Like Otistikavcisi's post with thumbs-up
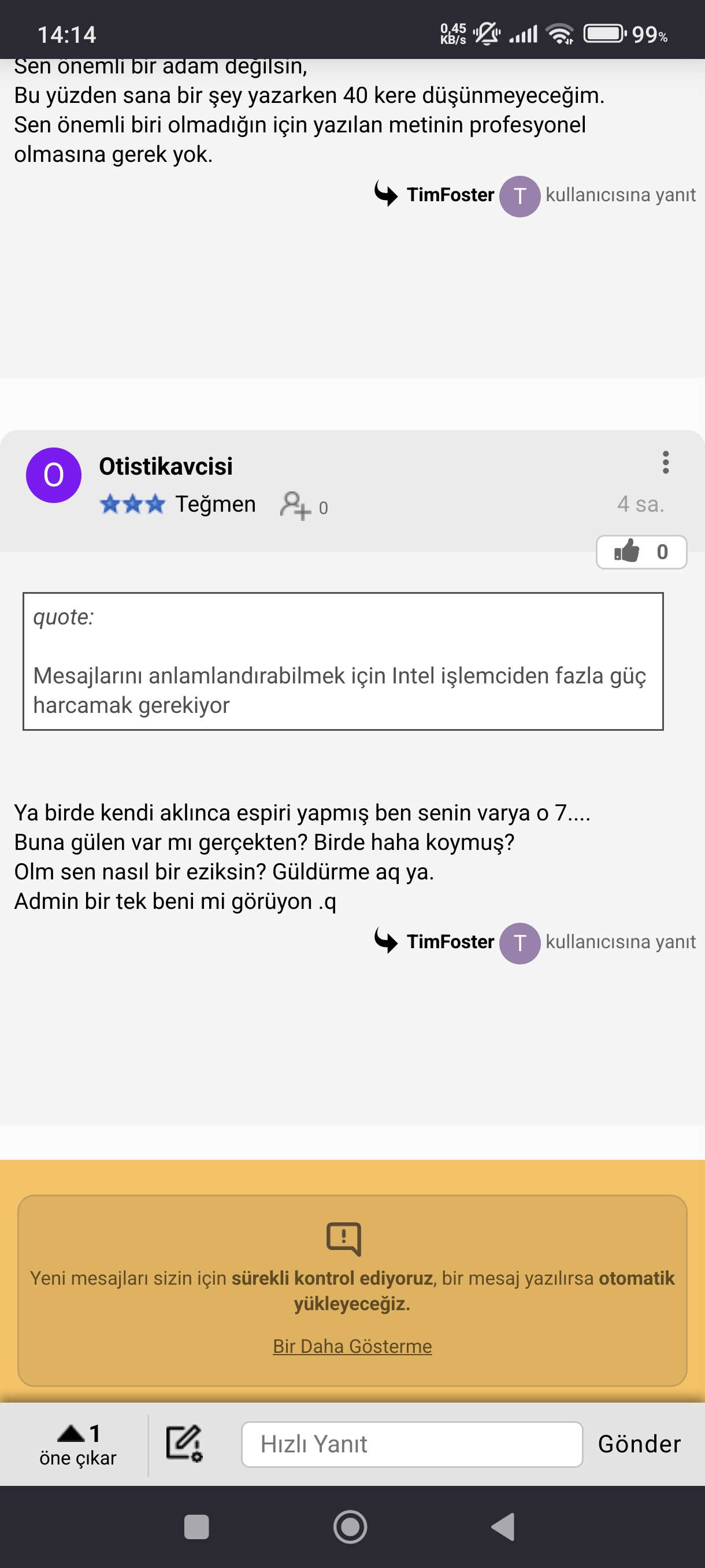This screenshot has height=1568, width=705. pos(641,552)
